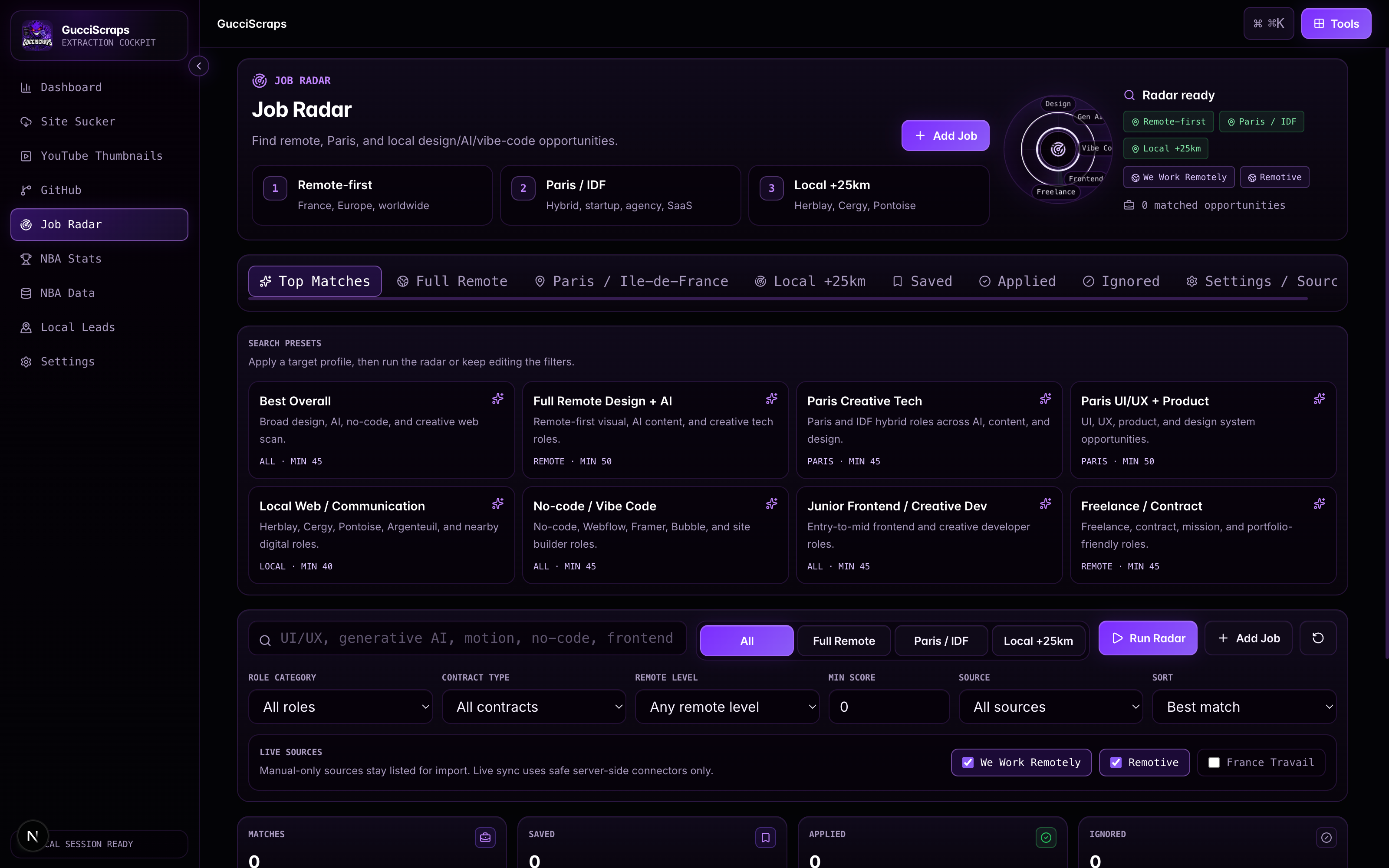1389x868 pixels.
Task: Enable the France Travail source checkbox
Action: tap(1214, 763)
